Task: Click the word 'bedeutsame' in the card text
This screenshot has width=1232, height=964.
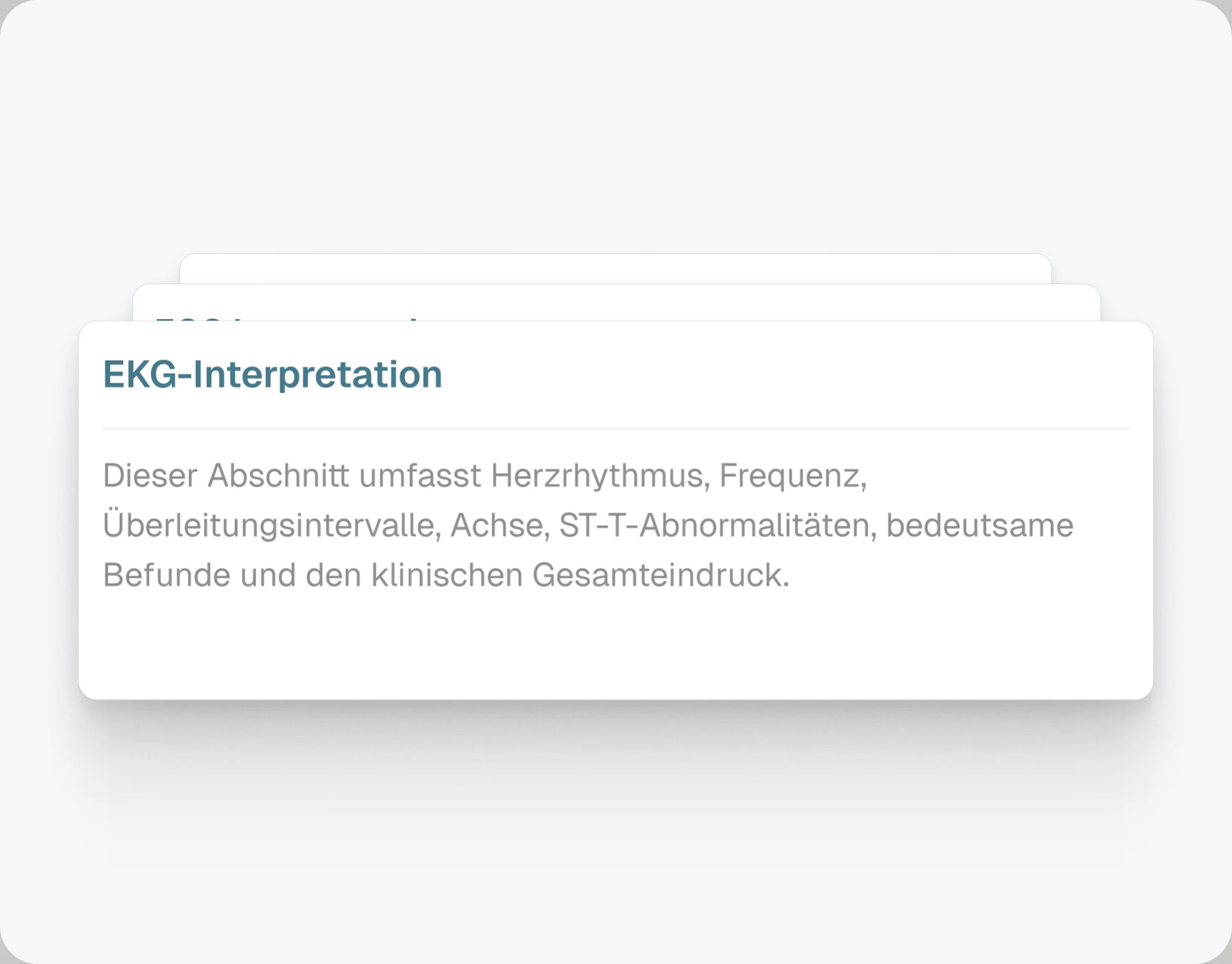Action: [979, 525]
